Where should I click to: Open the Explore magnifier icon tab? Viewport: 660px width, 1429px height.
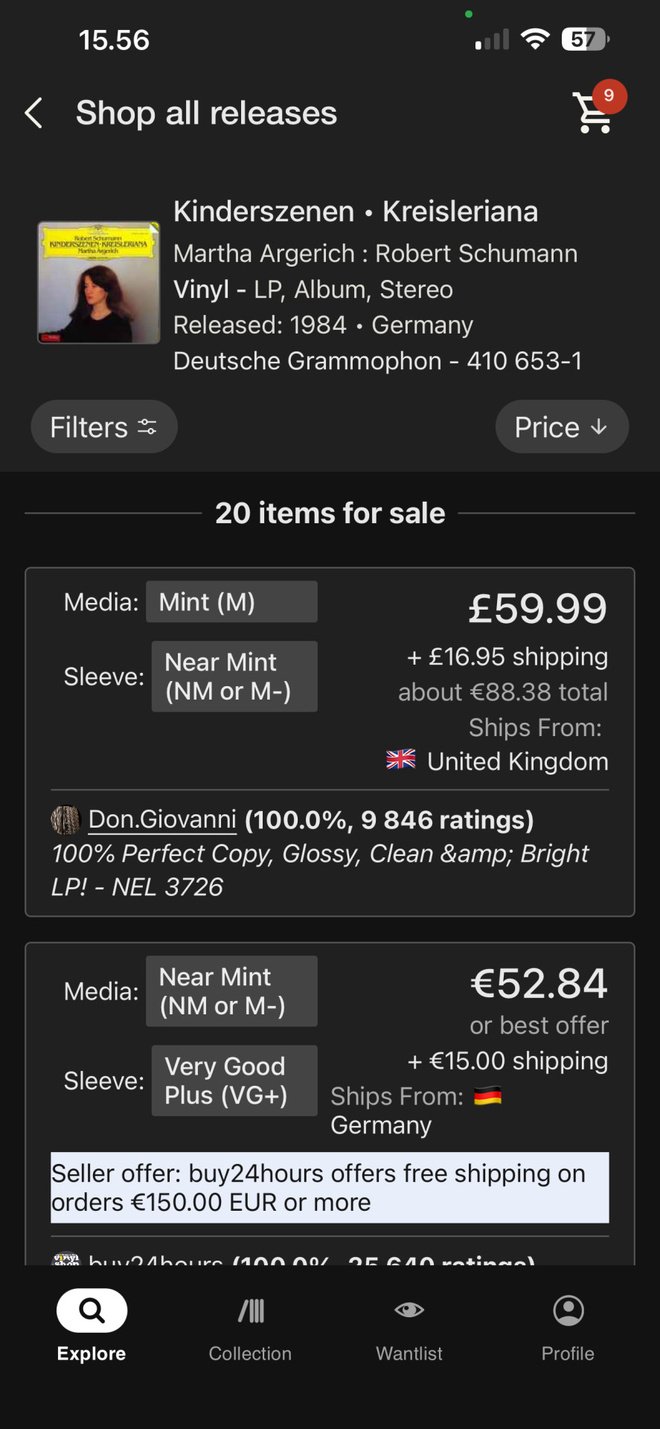pyautogui.click(x=91, y=1310)
